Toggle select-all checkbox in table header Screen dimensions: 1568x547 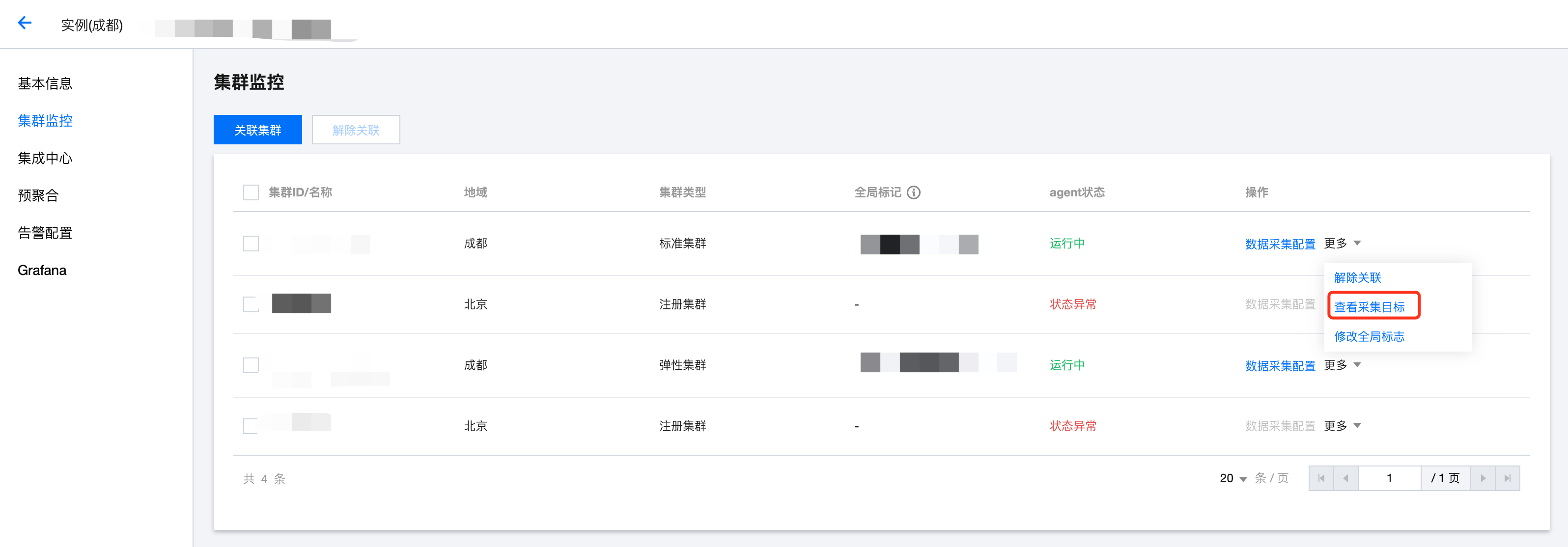point(251,192)
